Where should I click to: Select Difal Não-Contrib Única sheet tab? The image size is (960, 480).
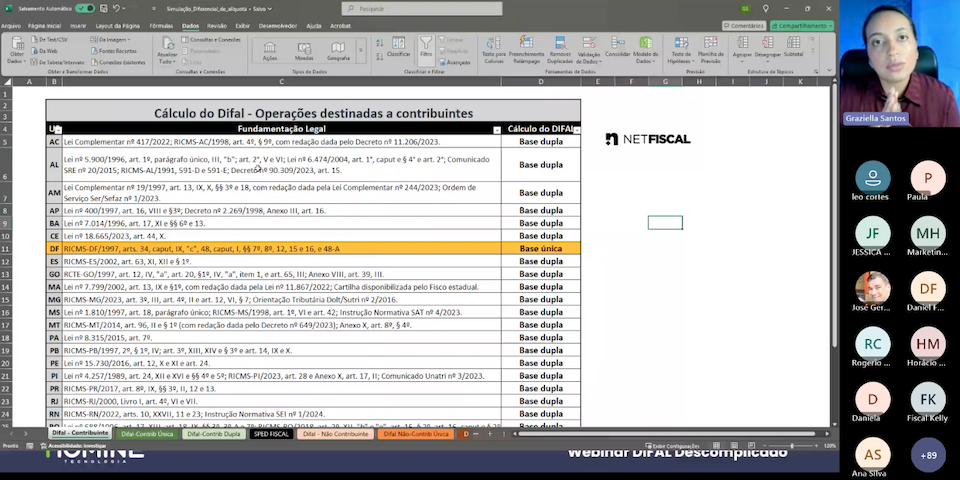point(416,434)
